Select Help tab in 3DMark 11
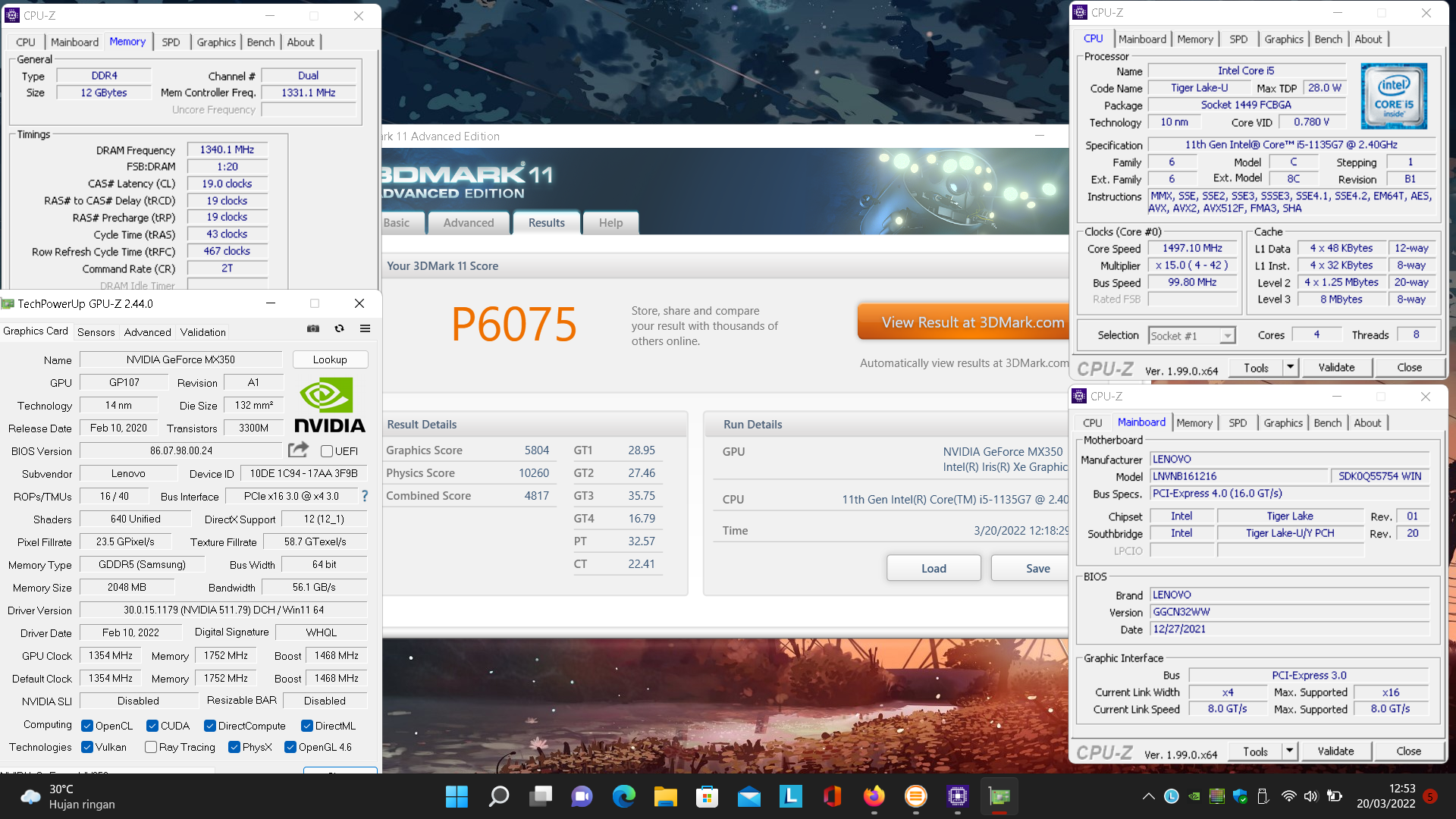This screenshot has width=1456, height=819. coord(610,223)
